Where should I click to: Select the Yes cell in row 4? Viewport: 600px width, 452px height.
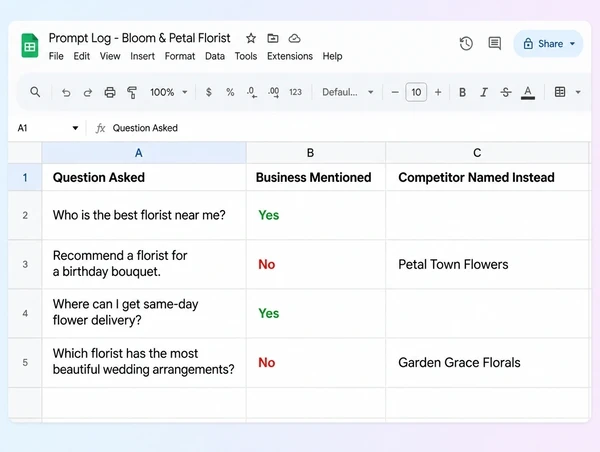point(316,313)
